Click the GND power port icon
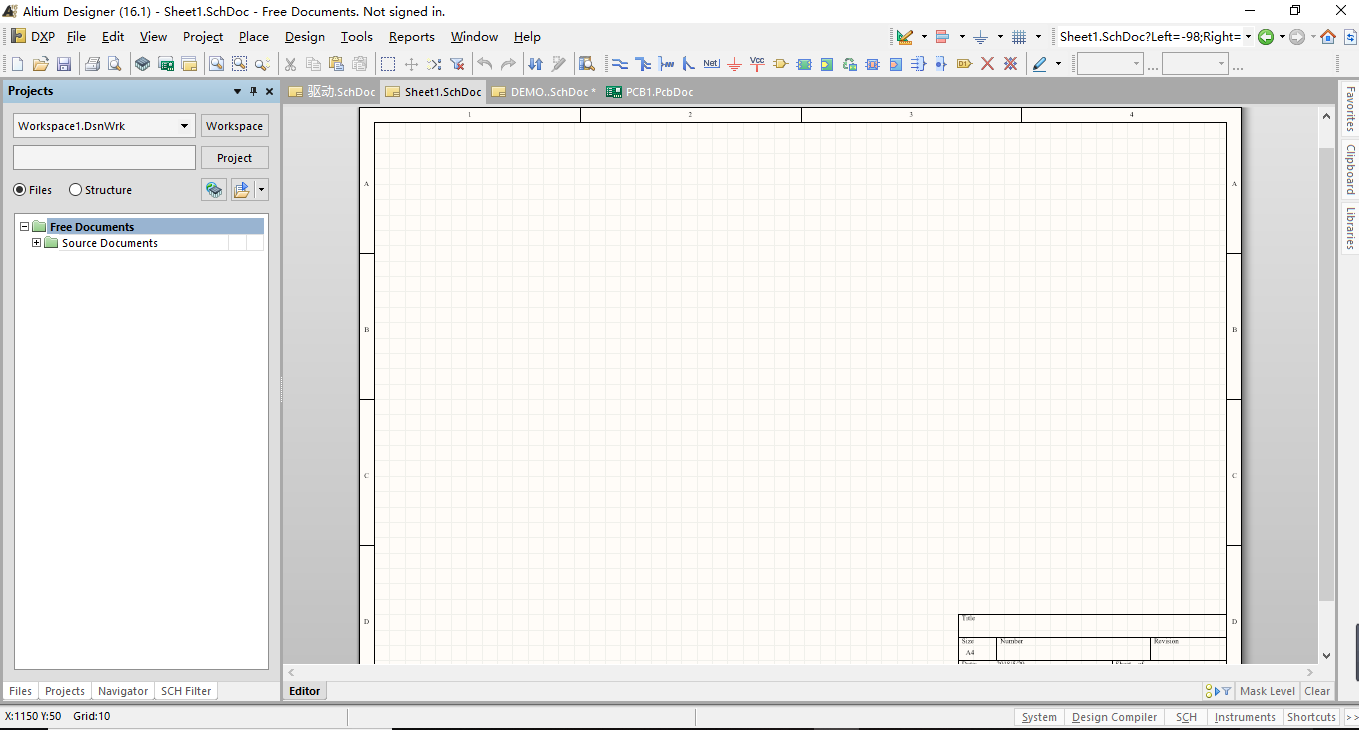The width and height of the screenshot is (1359, 730). pos(734,64)
